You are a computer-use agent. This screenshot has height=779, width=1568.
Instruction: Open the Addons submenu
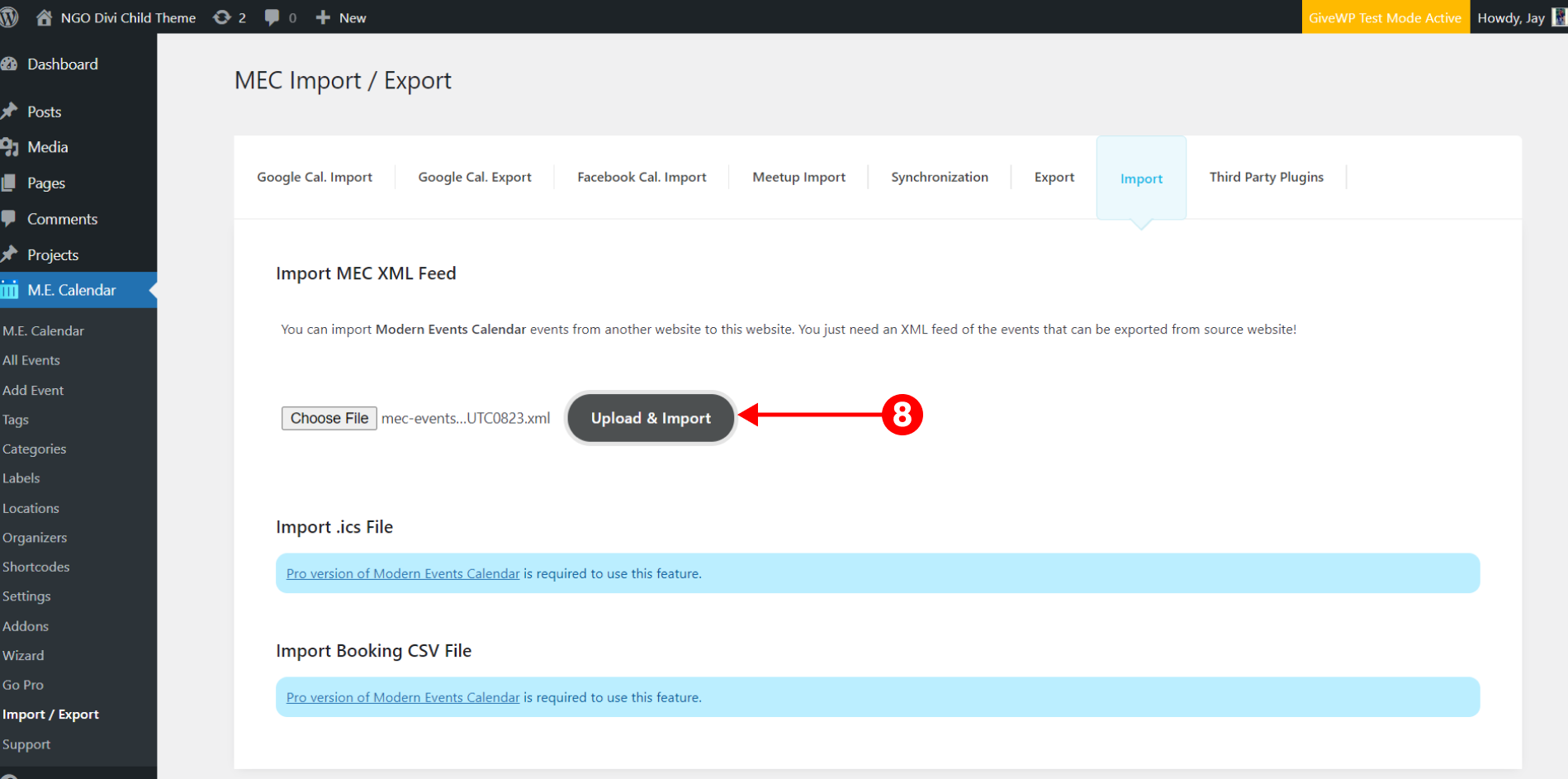point(26,626)
